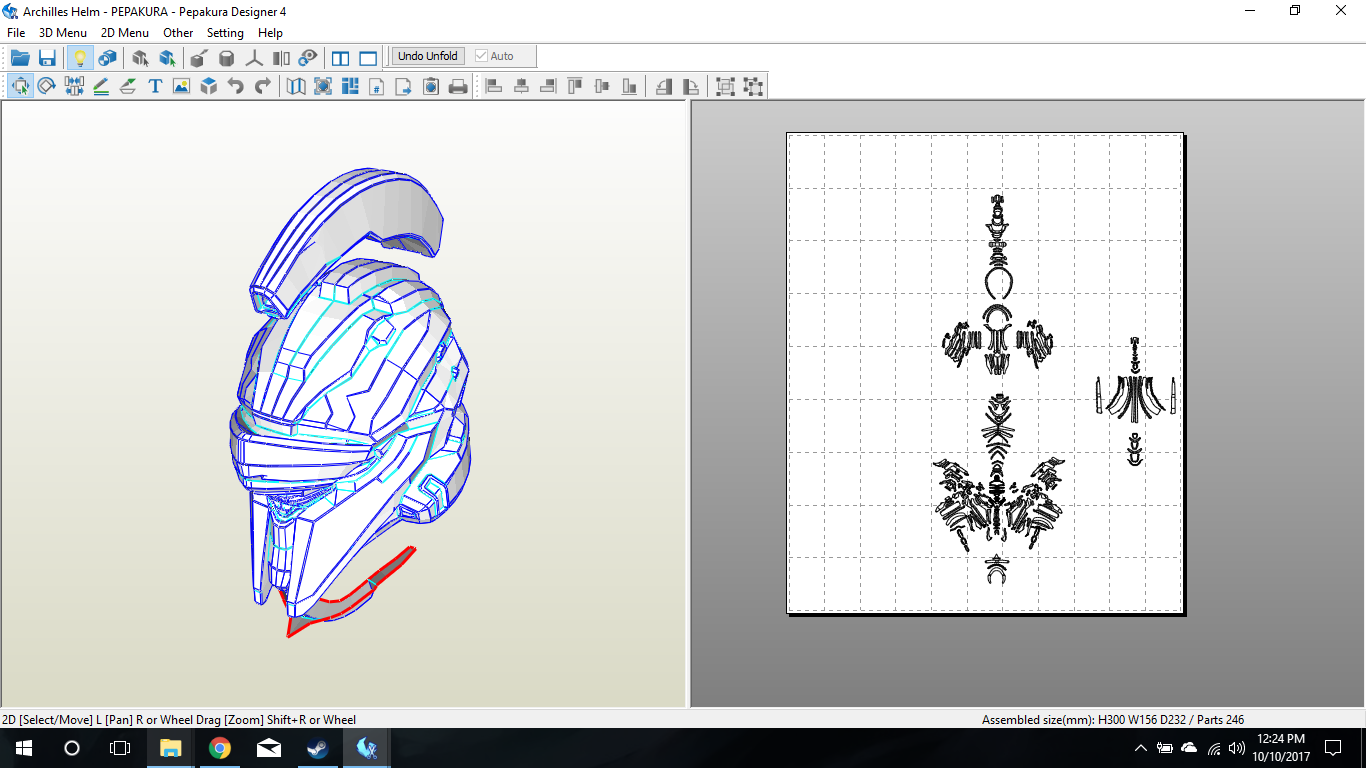Click the Open file folder icon
The image size is (1366, 768).
tap(20, 57)
